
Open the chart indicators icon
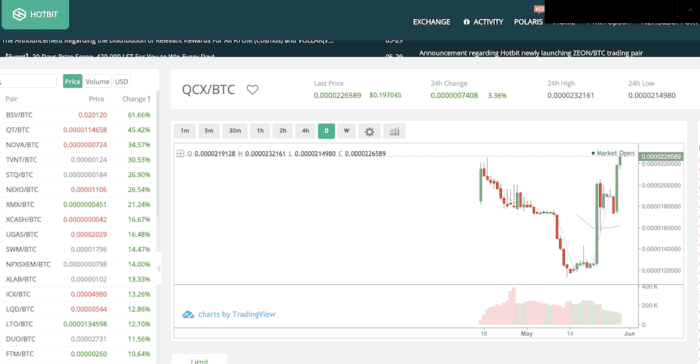tap(394, 131)
